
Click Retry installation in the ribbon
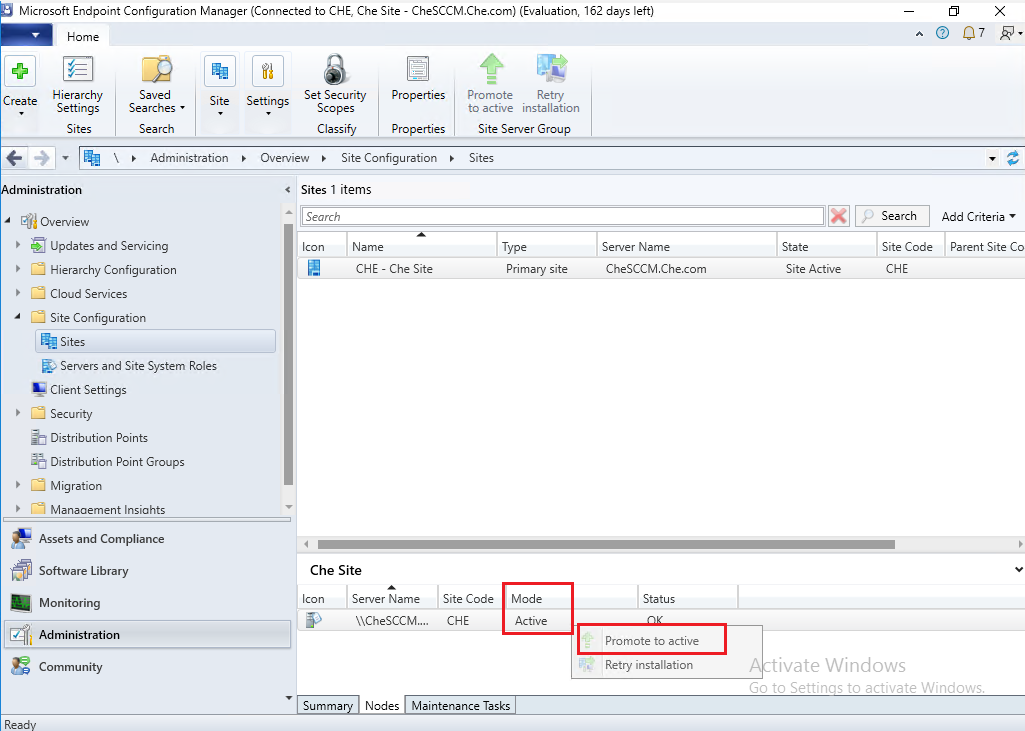point(551,84)
